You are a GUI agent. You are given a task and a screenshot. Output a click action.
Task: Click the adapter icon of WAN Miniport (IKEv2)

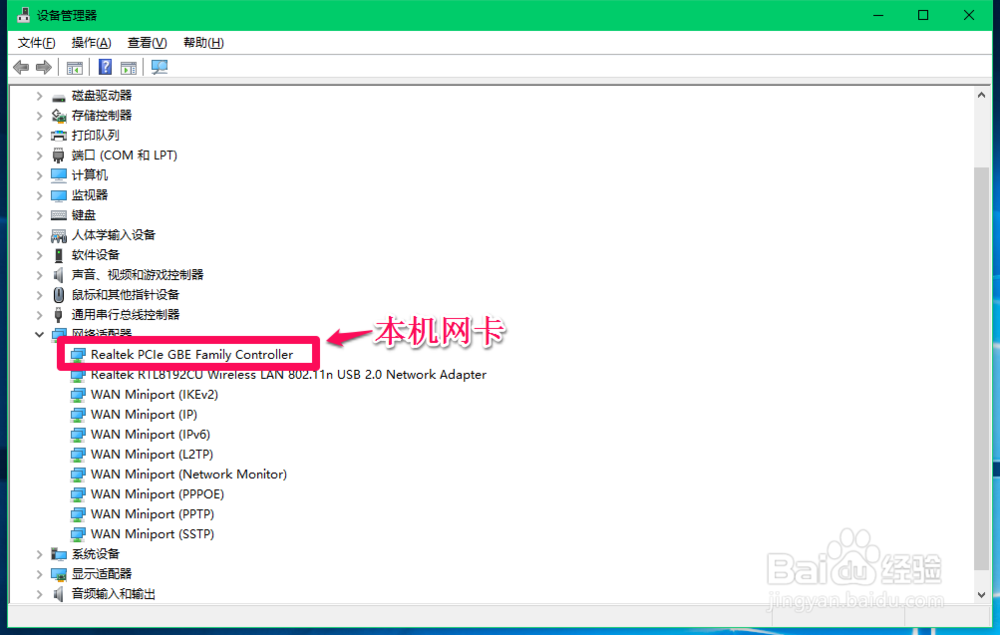(78, 395)
